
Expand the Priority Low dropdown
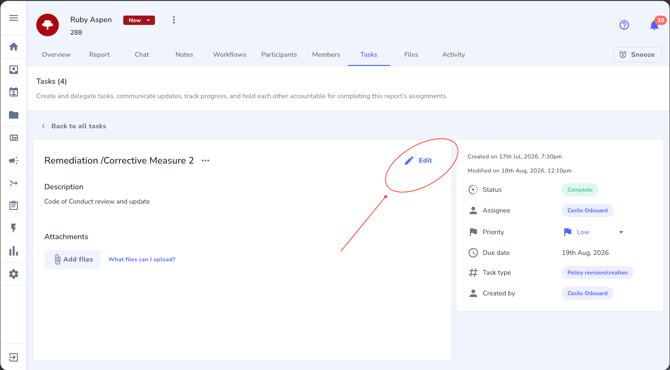click(x=621, y=232)
